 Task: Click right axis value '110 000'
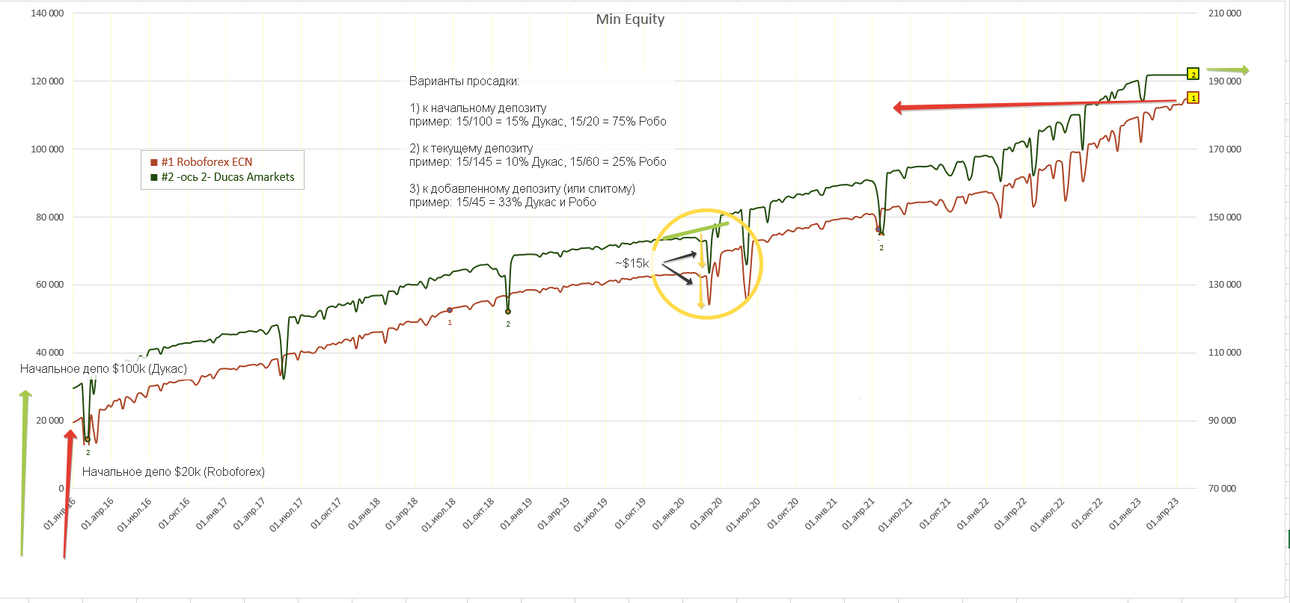(x=1226, y=352)
